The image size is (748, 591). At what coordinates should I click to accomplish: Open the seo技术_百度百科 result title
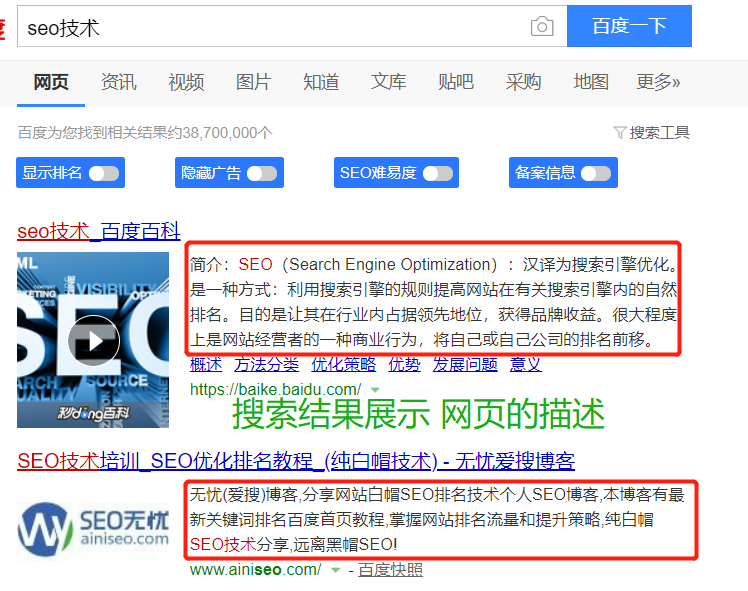[99, 231]
